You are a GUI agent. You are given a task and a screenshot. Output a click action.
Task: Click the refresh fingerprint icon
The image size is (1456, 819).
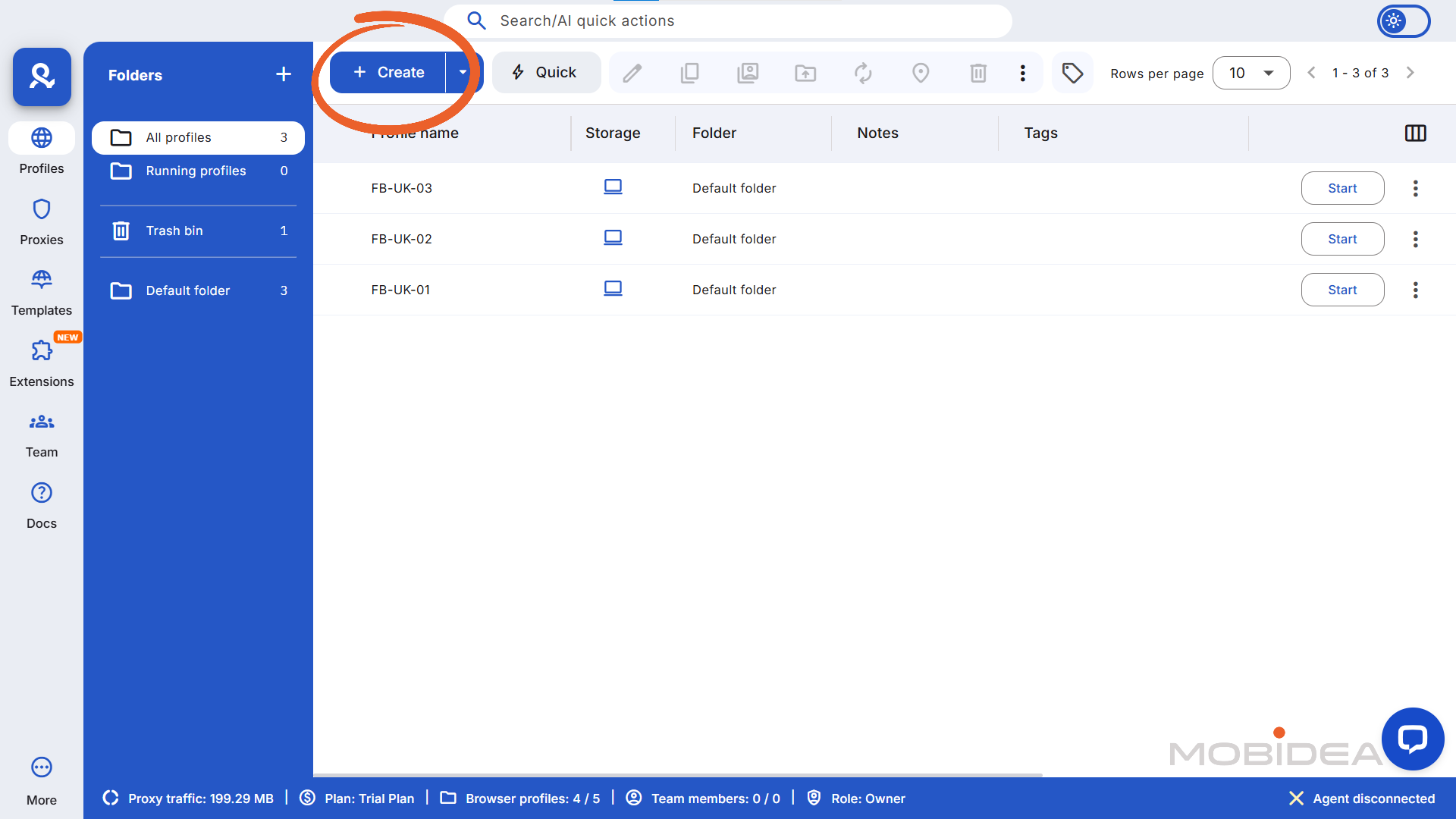click(x=863, y=73)
